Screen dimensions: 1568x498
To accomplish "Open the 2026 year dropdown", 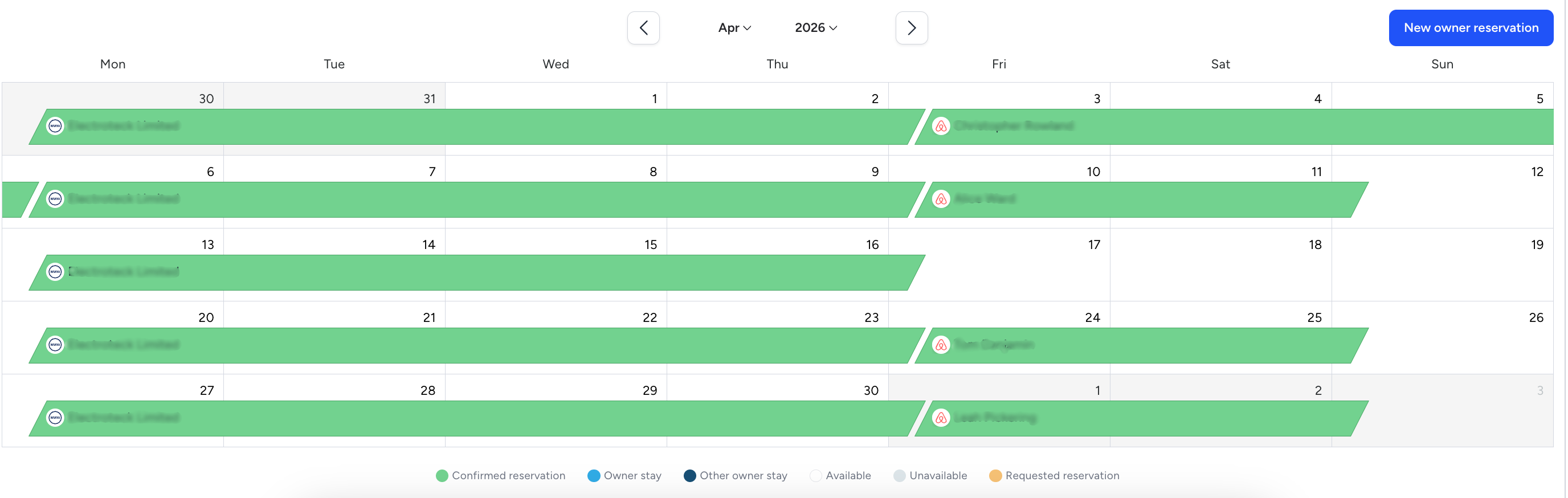I will click(816, 28).
